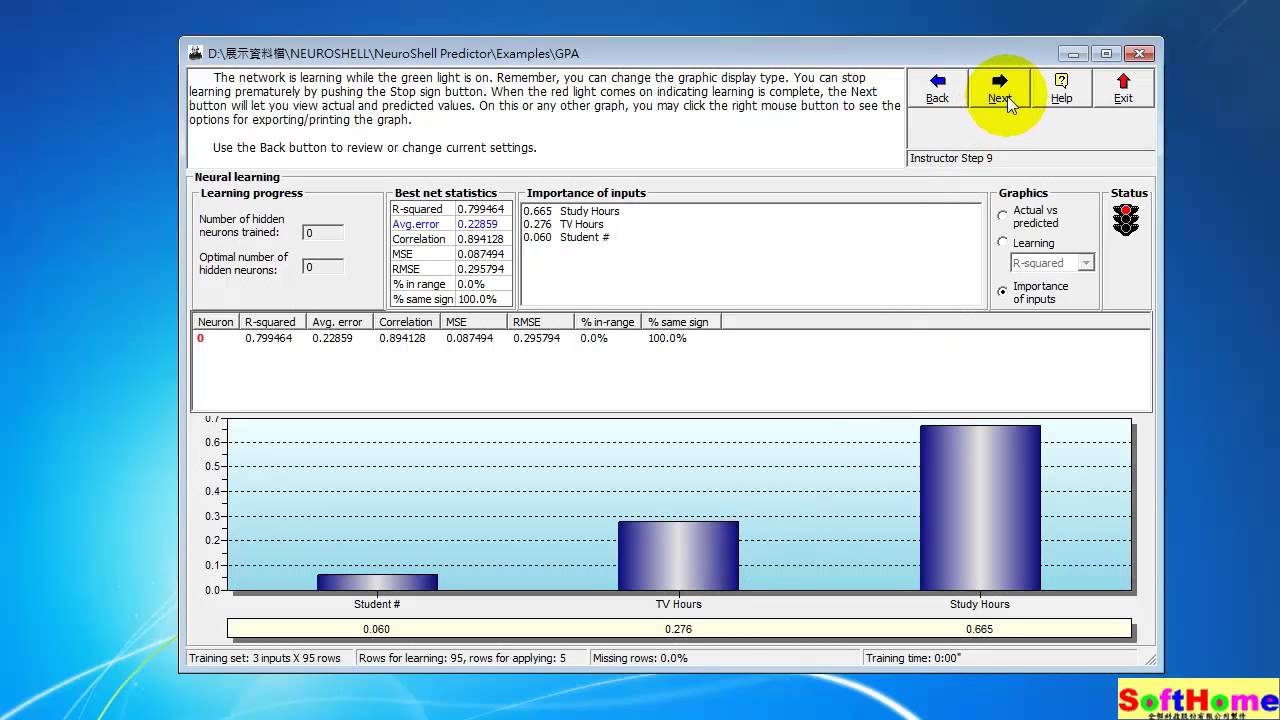This screenshot has height=720, width=1280.
Task: Click the Study Hours axis label
Action: [x=979, y=604]
